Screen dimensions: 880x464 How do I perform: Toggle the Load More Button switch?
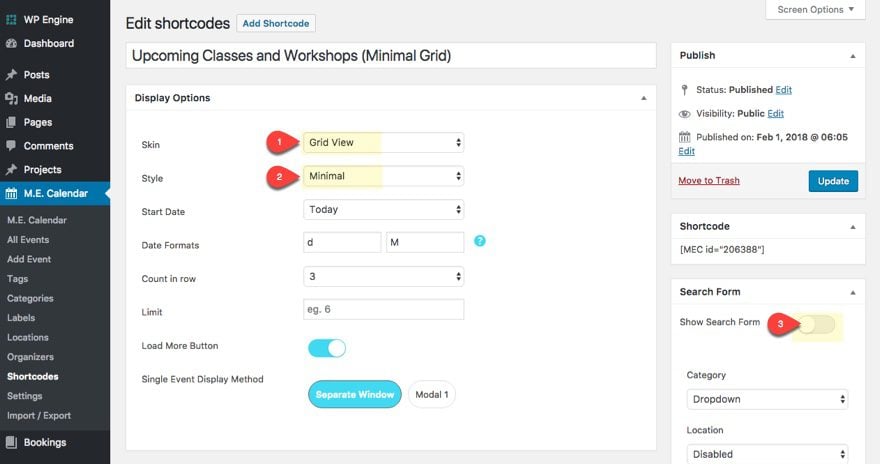click(x=327, y=348)
